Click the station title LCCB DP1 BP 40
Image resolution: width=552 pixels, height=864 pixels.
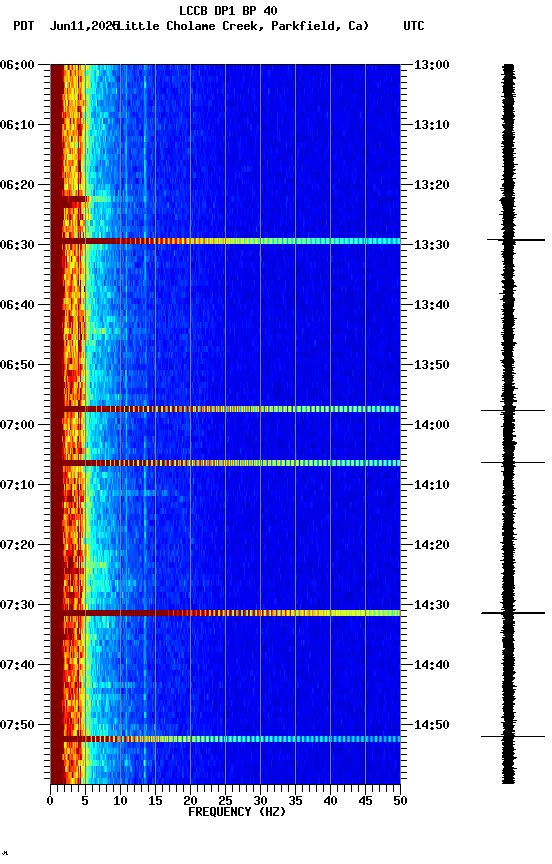click(x=228, y=10)
